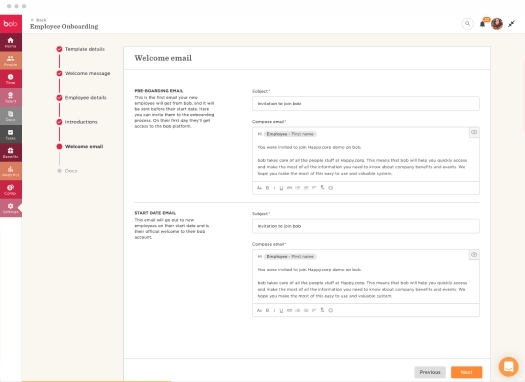Screen dimensions: 525x382
Task: Insert numbered list in start date email
Action: click(306, 310)
